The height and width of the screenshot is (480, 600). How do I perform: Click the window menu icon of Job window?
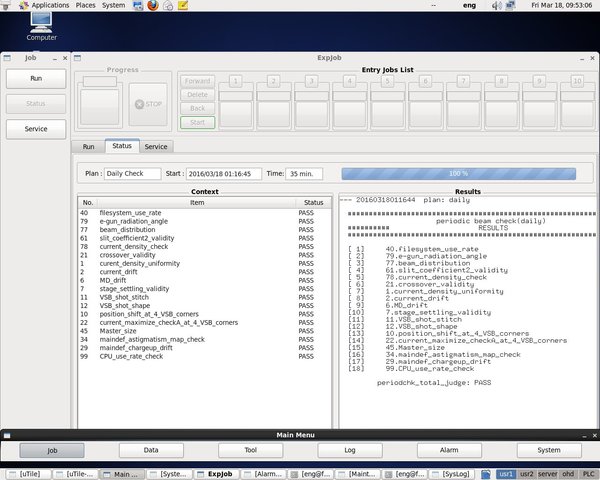pyautogui.click(x=7, y=58)
